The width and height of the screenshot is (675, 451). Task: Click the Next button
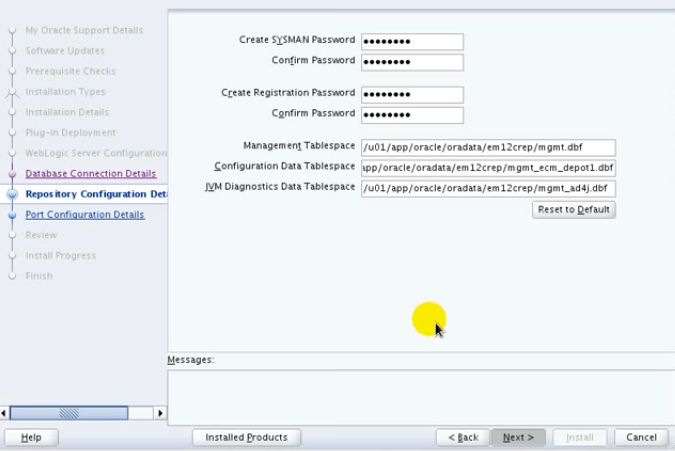pos(518,437)
